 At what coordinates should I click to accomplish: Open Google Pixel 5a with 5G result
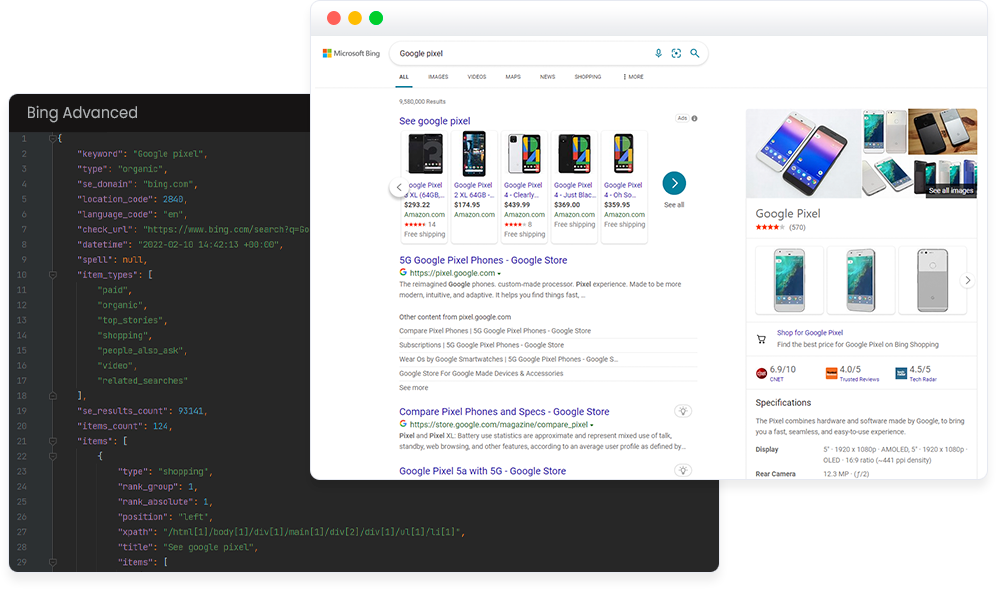(x=482, y=471)
